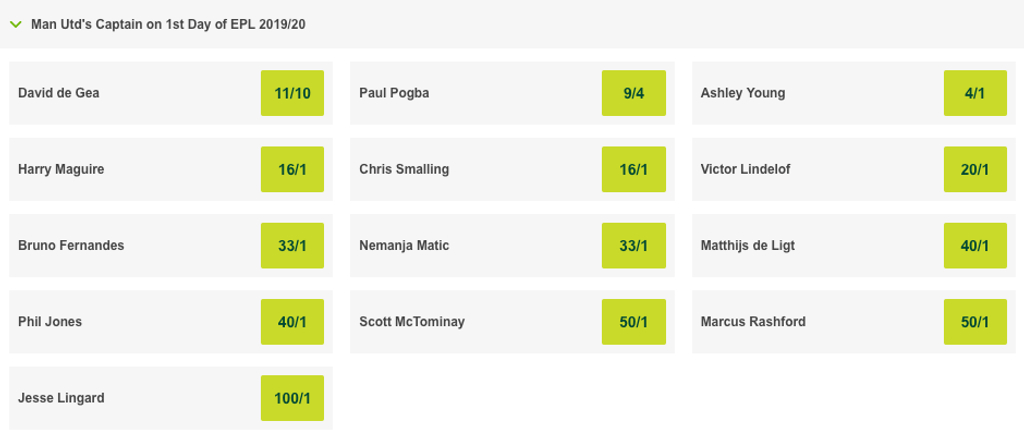
Task: Select Scott McTominay odds 50/1
Action: [x=633, y=322]
